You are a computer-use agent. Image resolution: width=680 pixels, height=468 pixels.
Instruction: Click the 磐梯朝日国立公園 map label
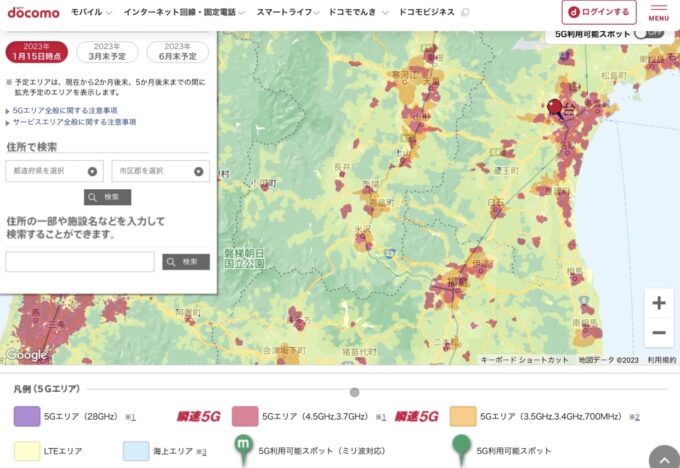(244, 259)
